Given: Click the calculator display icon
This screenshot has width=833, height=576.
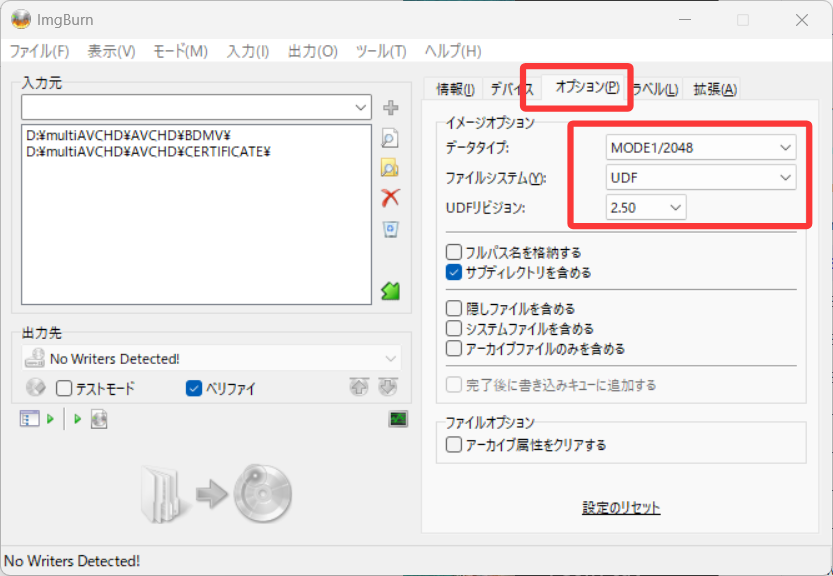Looking at the screenshot, I should click(398, 419).
